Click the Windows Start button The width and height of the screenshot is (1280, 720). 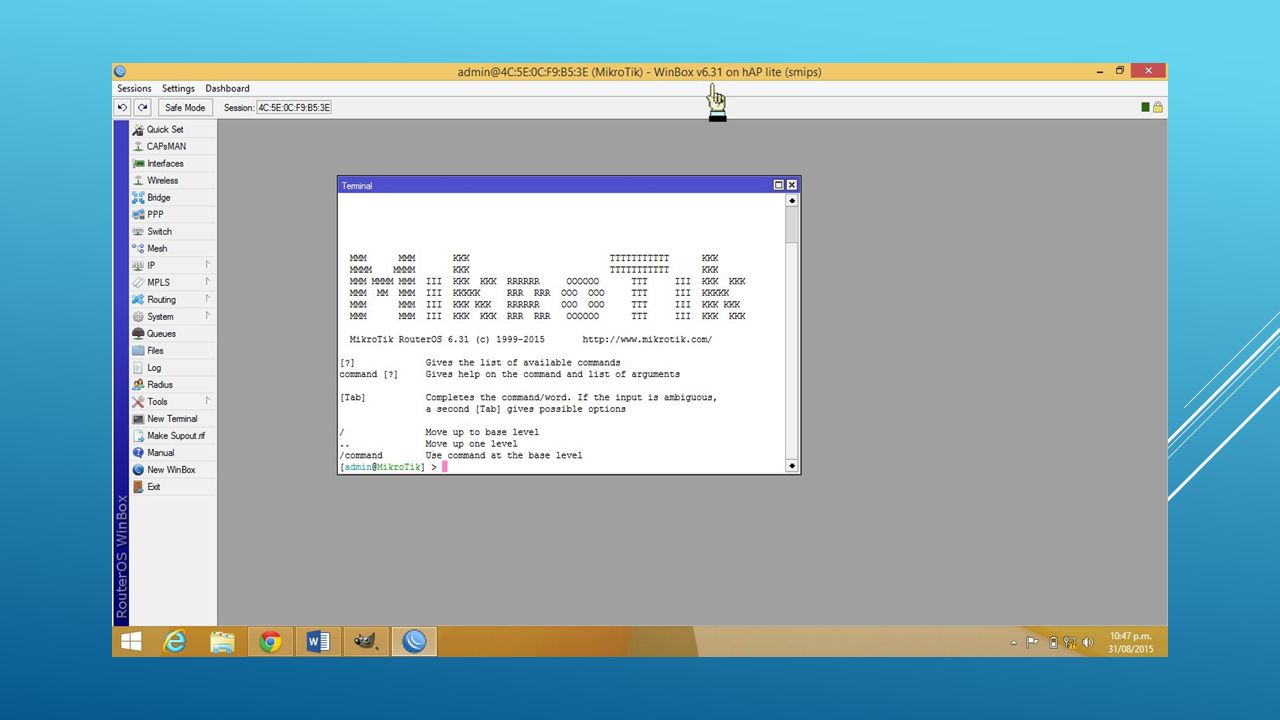131,642
